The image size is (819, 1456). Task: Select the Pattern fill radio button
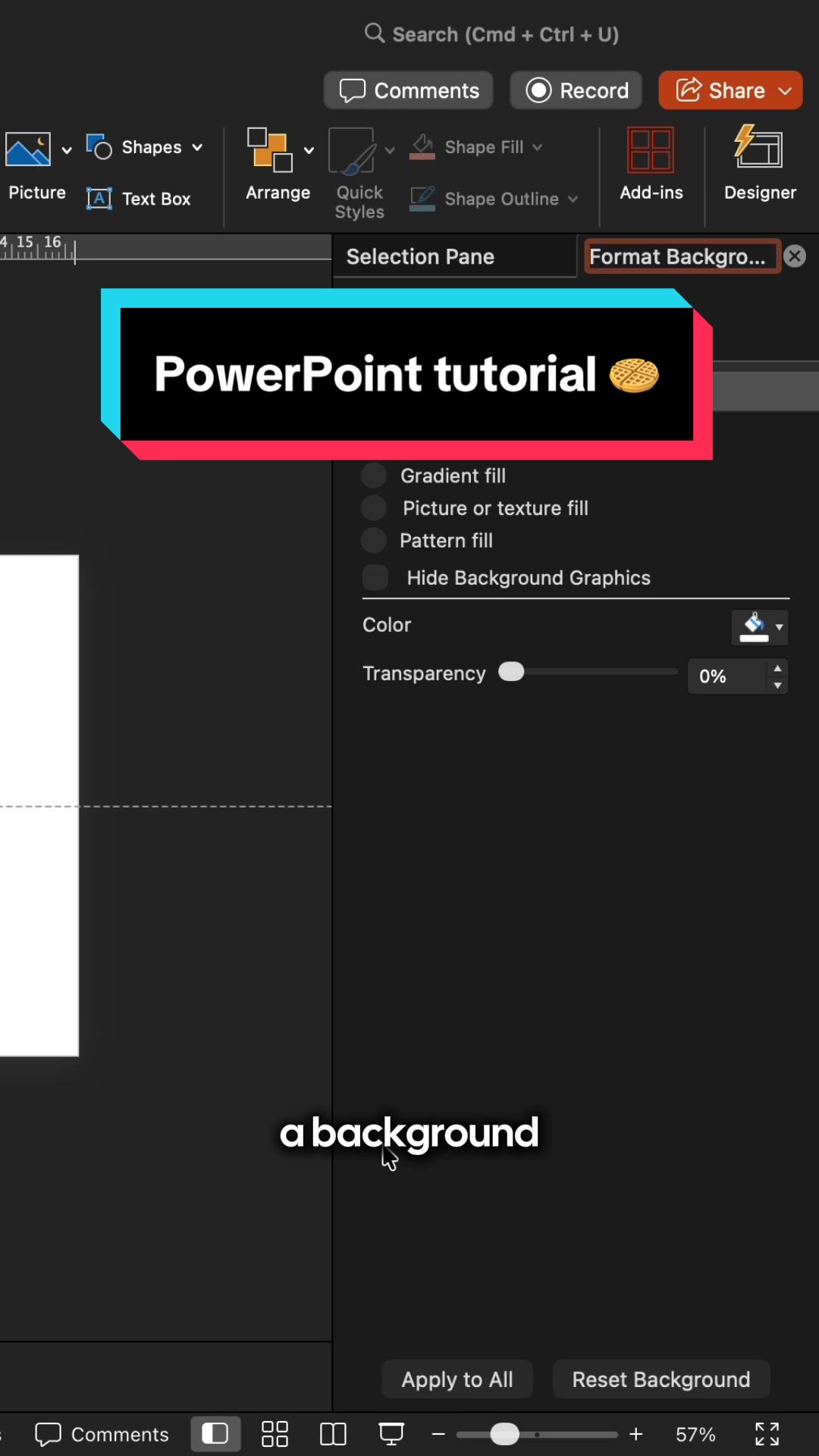[x=373, y=541]
